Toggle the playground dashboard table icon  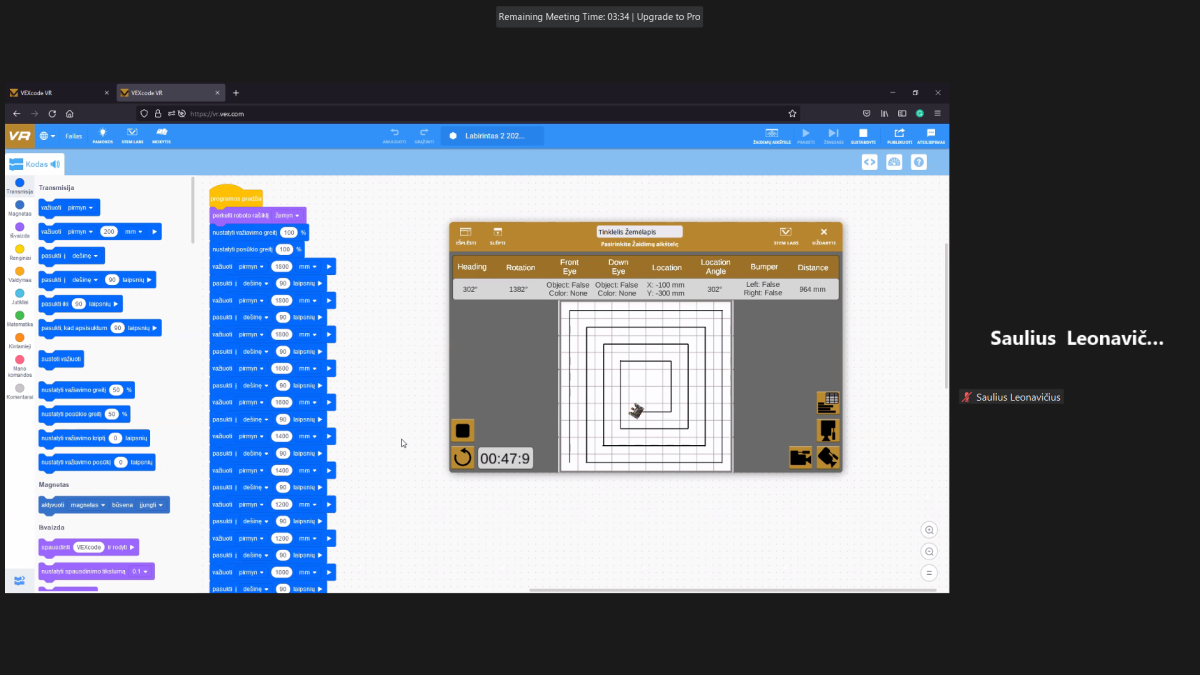pyautogui.click(x=827, y=402)
